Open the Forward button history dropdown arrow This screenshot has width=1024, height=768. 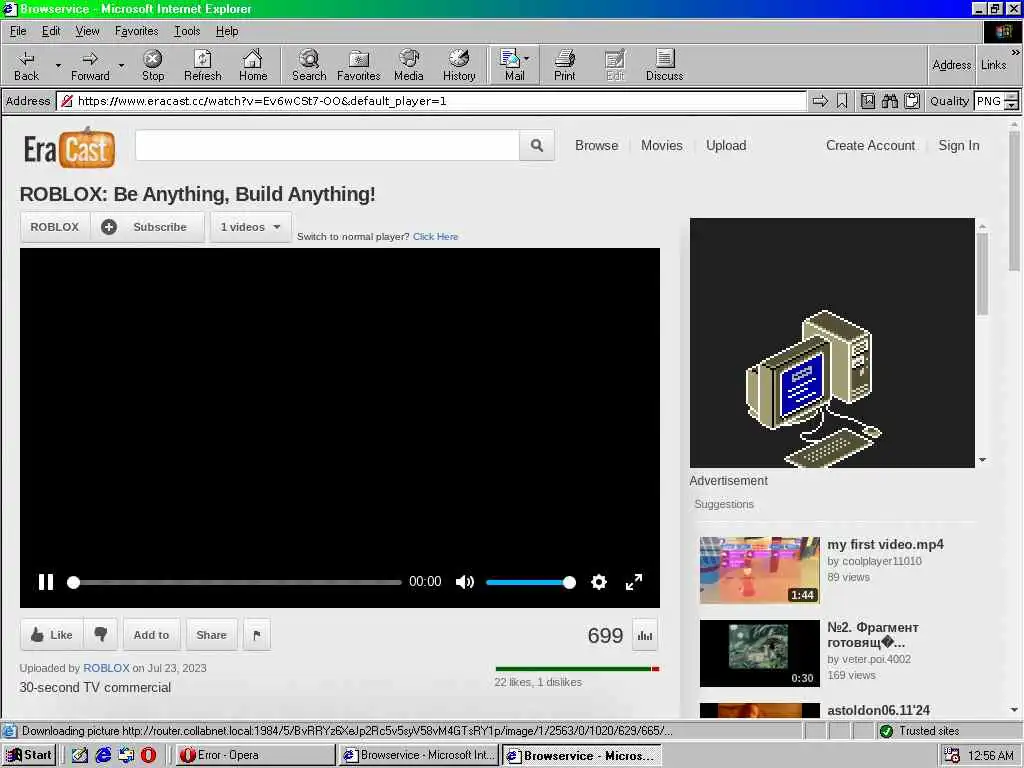pyautogui.click(x=121, y=65)
